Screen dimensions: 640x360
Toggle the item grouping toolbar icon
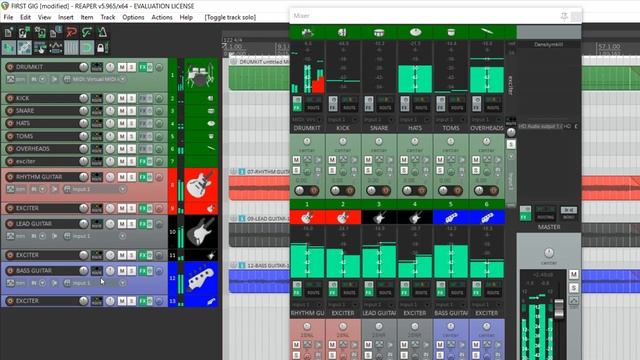[x=24, y=48]
